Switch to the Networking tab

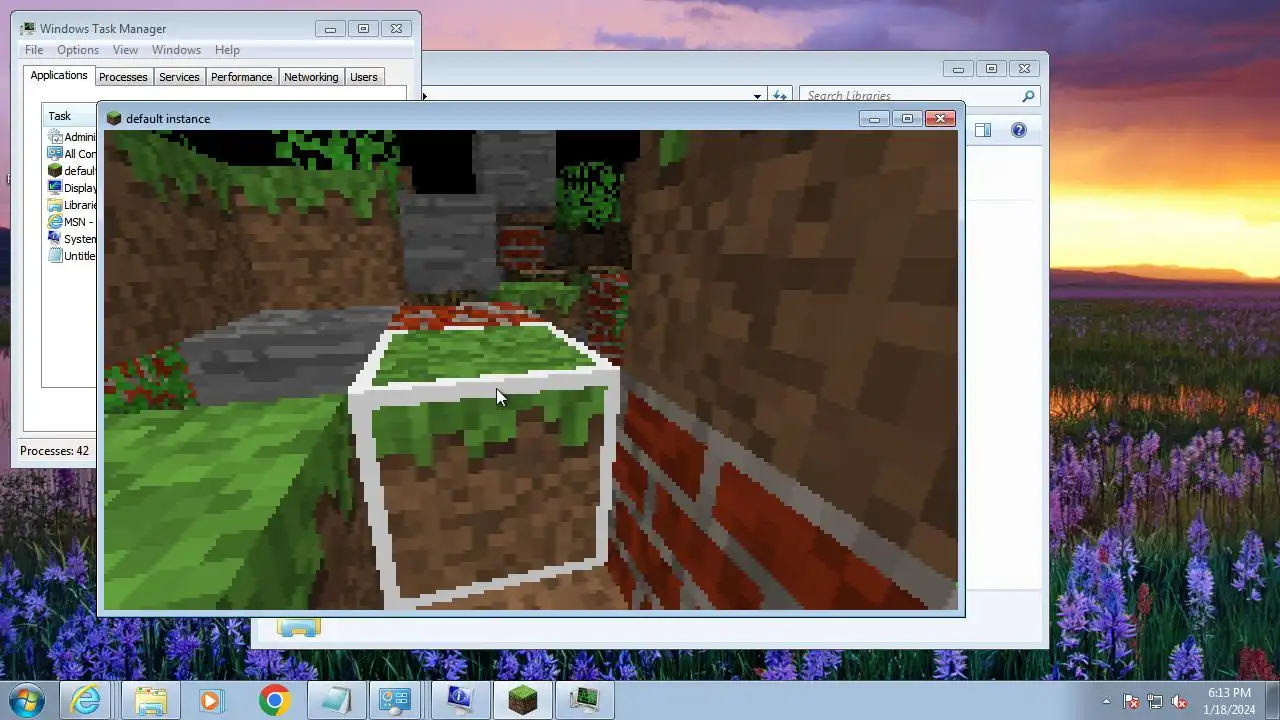[x=311, y=77]
